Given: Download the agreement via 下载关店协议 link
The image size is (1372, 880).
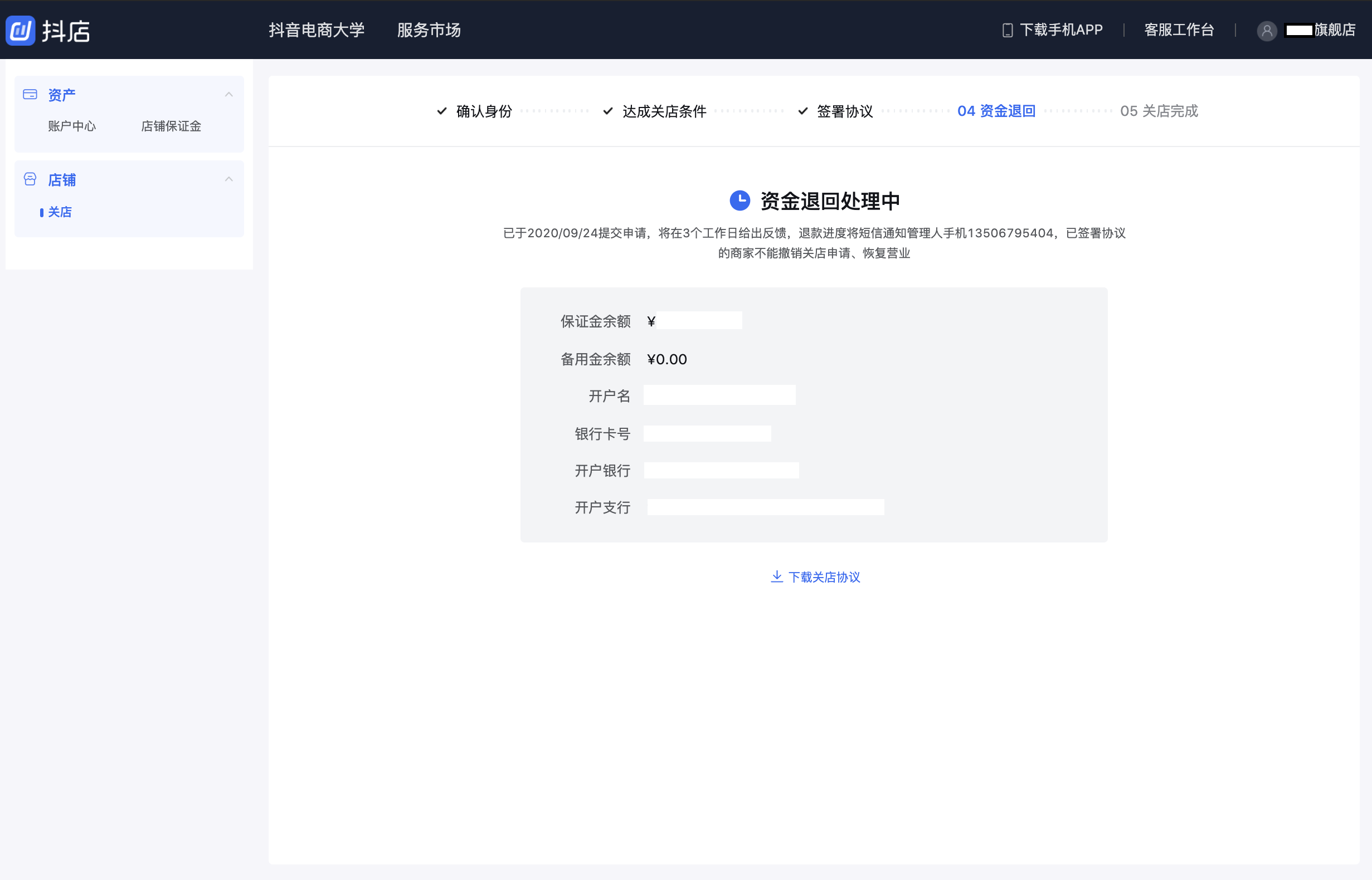Looking at the screenshot, I should tap(825, 577).
